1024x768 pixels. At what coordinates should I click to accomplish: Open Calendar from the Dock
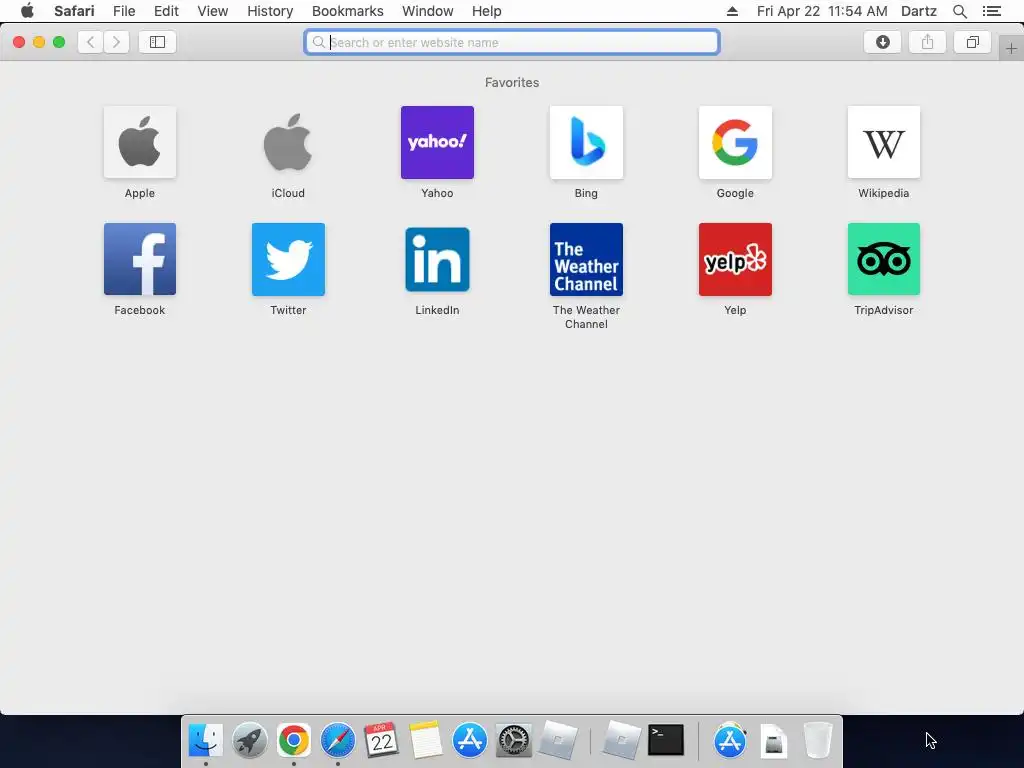click(x=381, y=741)
